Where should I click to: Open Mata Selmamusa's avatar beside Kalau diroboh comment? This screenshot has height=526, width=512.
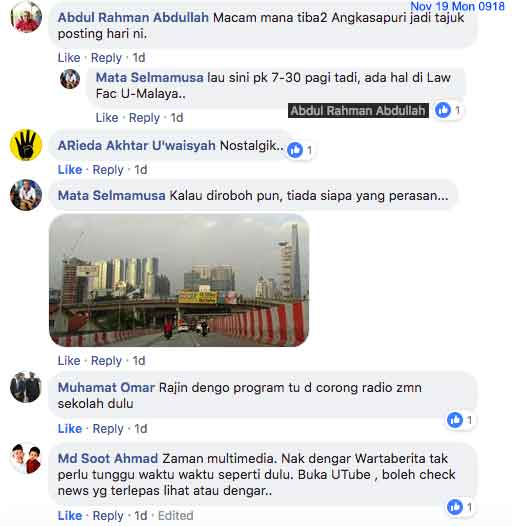[x=26, y=195]
